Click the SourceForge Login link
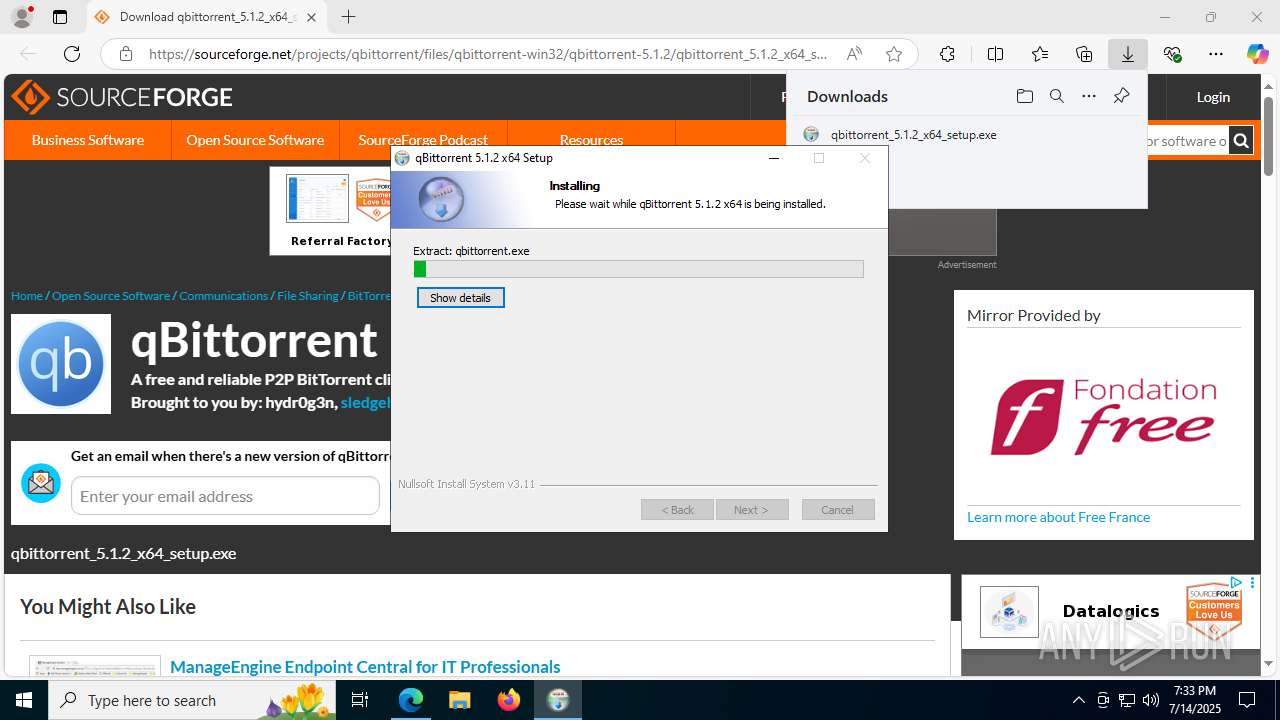Screen dimensions: 1280x720 pos(1213,97)
